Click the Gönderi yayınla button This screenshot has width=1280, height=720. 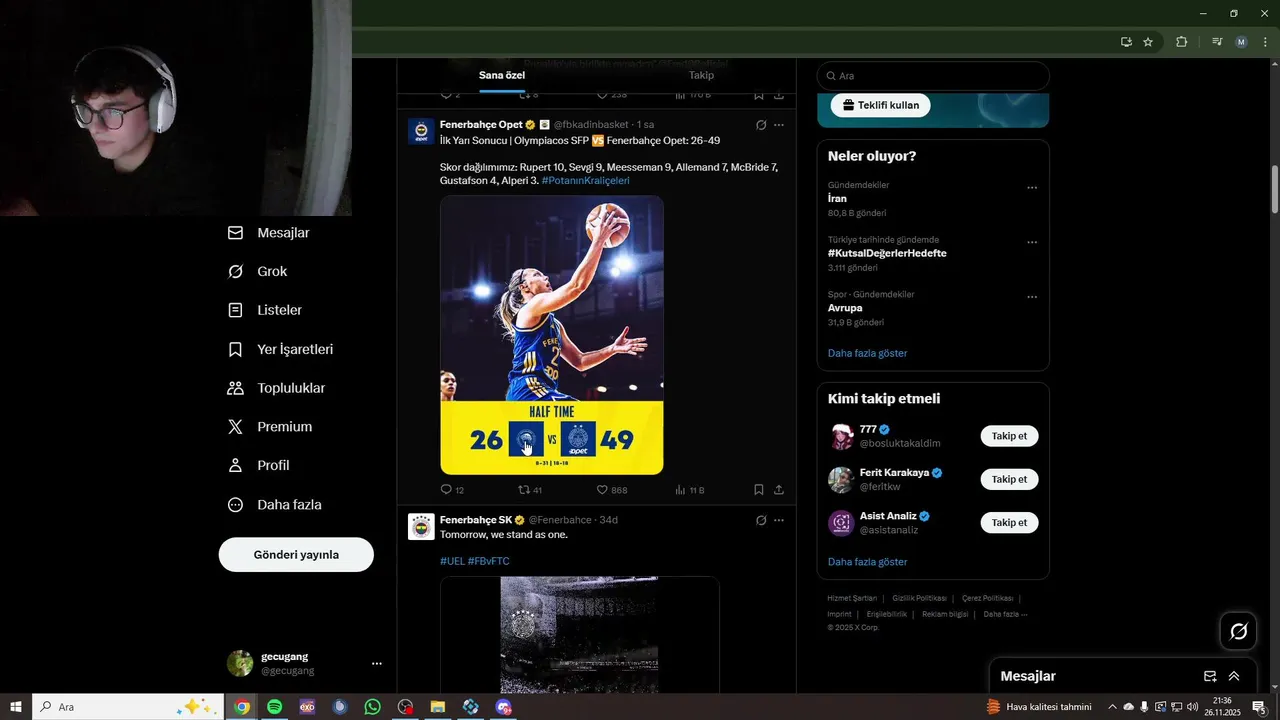click(x=296, y=555)
